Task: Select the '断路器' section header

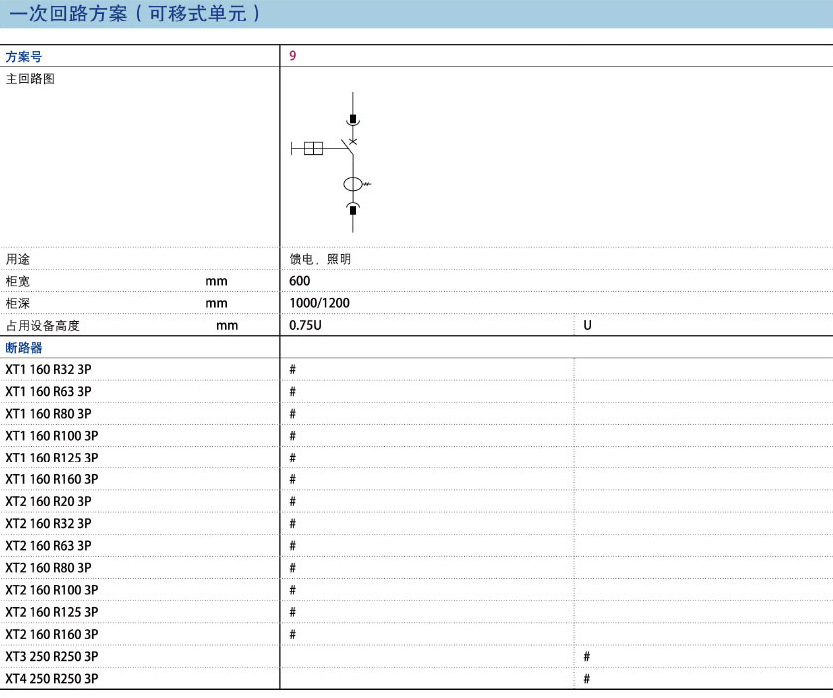Action: click(x=23, y=348)
